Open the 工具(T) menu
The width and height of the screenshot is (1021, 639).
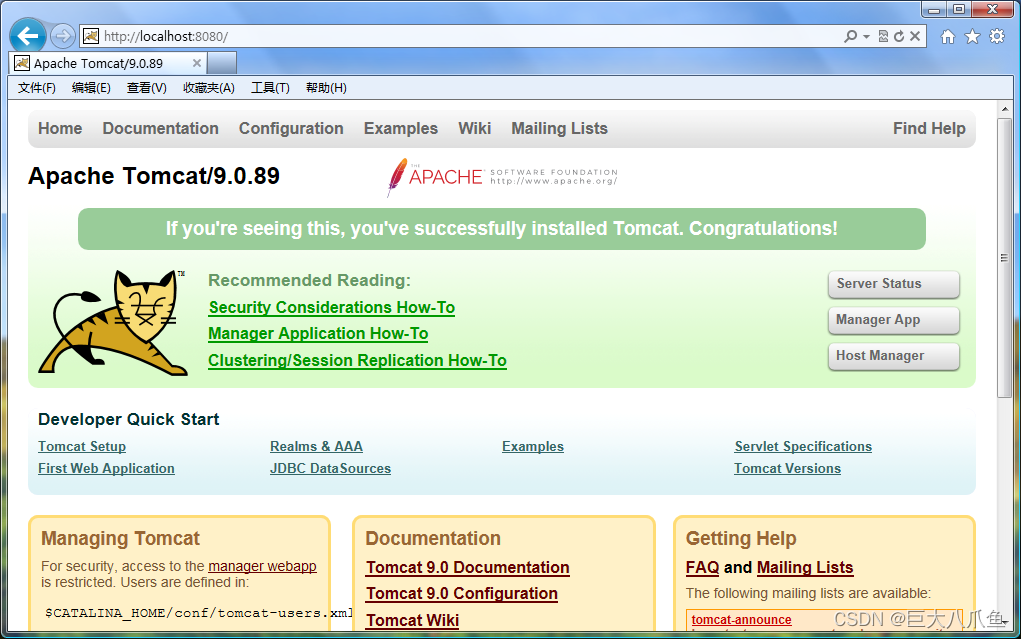270,88
